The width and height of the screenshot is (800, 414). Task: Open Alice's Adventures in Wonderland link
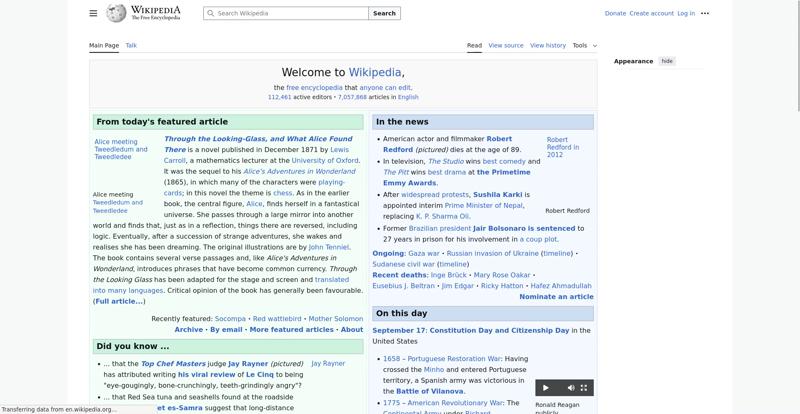point(299,171)
